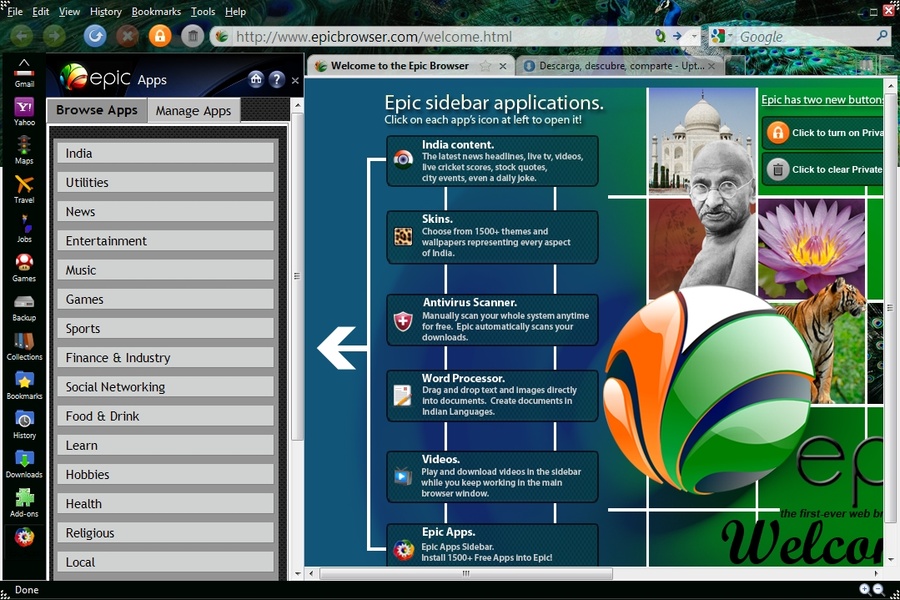The height and width of the screenshot is (600, 900).
Task: Clear private data using the trash icon
Action: [190, 36]
